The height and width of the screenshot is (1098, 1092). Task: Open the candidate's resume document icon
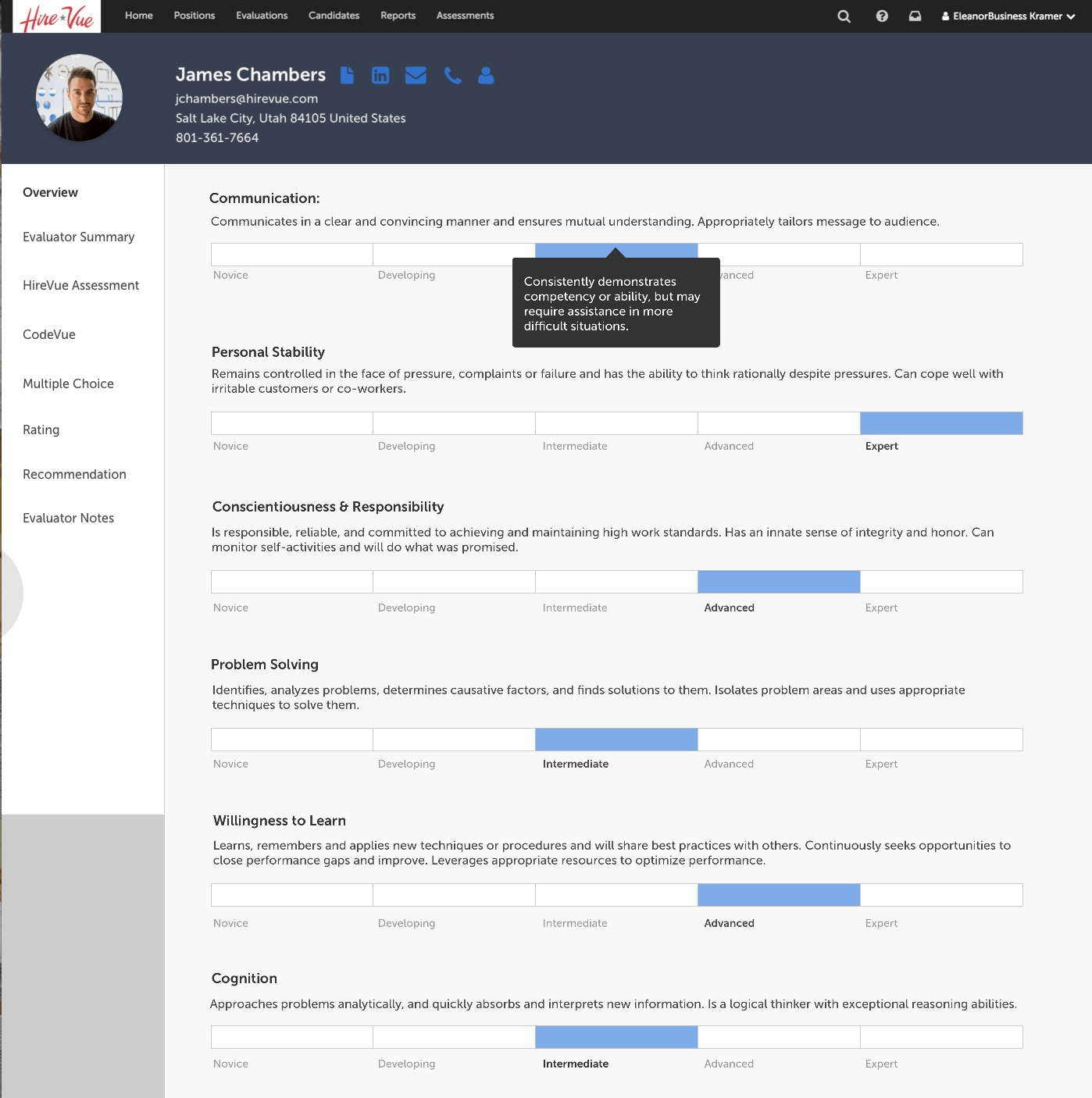[x=346, y=75]
